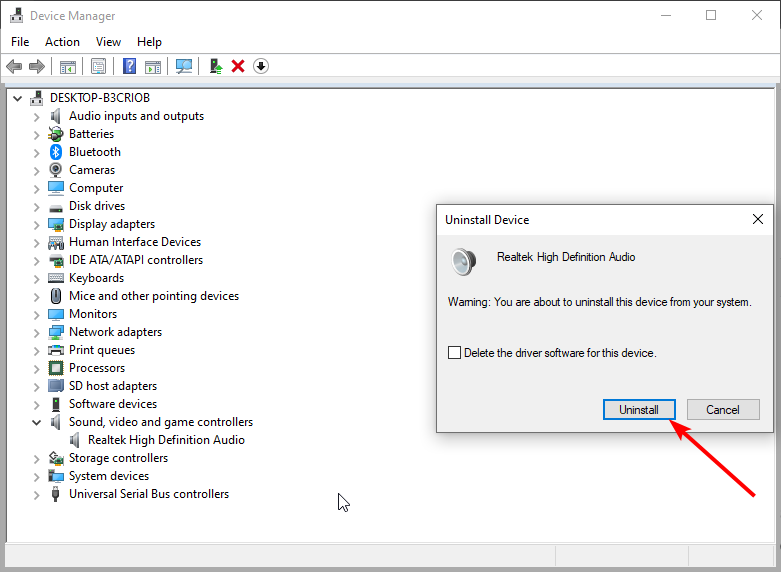Select the Keyboards category icon

56,278
